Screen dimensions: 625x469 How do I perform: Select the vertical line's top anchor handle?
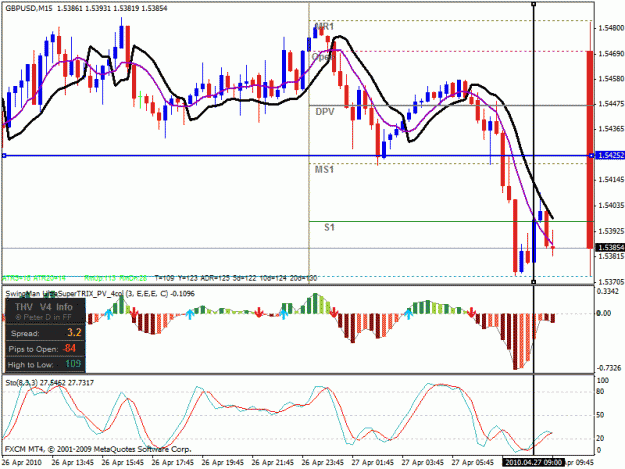click(x=534, y=4)
